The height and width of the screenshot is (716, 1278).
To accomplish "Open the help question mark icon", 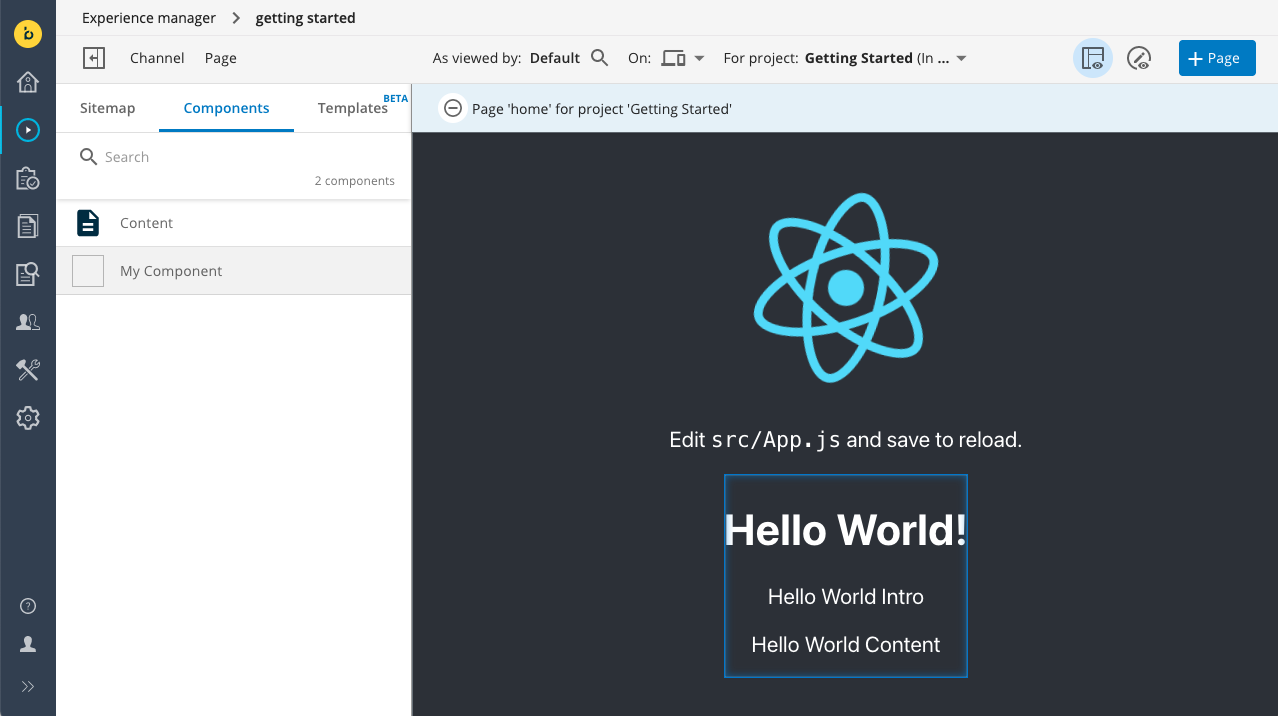I will pyautogui.click(x=28, y=606).
